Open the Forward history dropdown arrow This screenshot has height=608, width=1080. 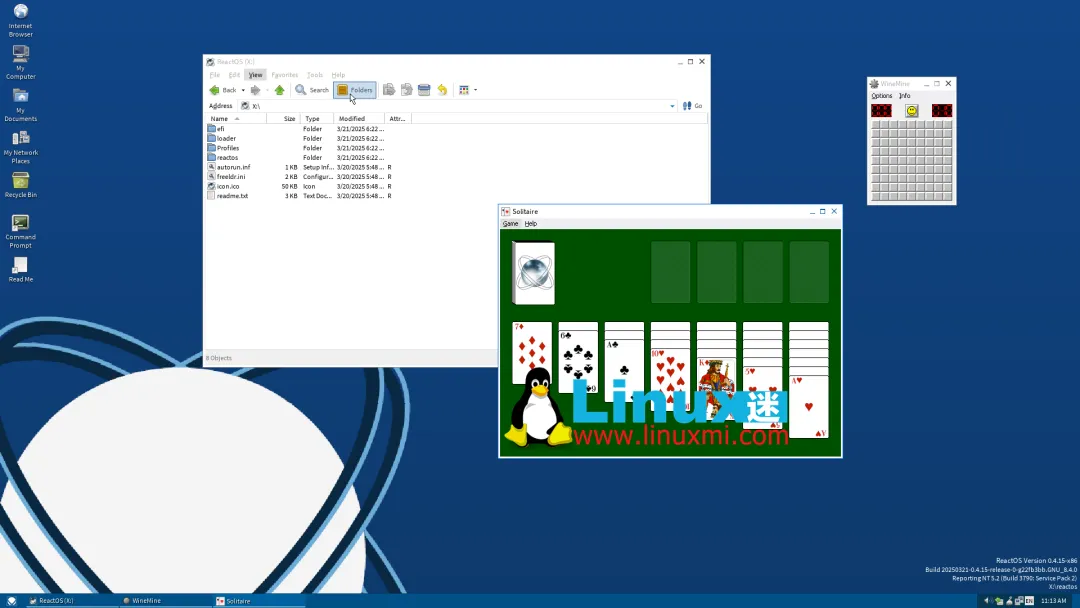(267, 90)
